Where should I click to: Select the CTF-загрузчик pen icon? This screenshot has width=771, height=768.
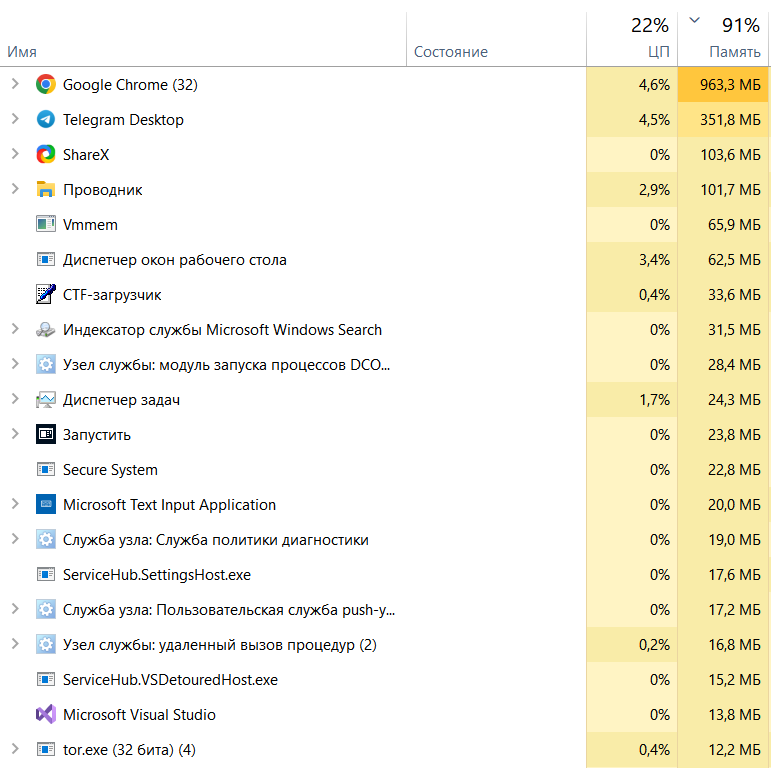46,295
